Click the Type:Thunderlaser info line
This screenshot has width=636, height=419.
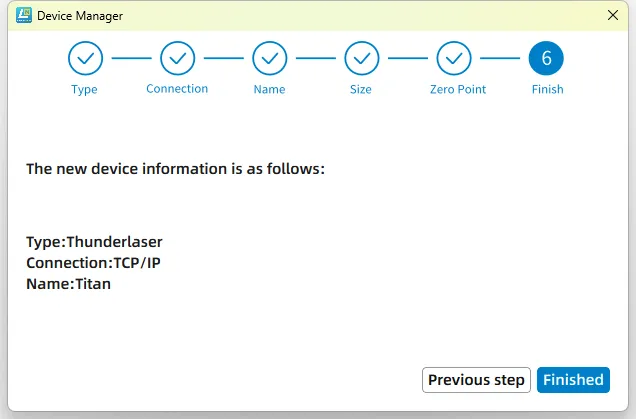[94, 242]
